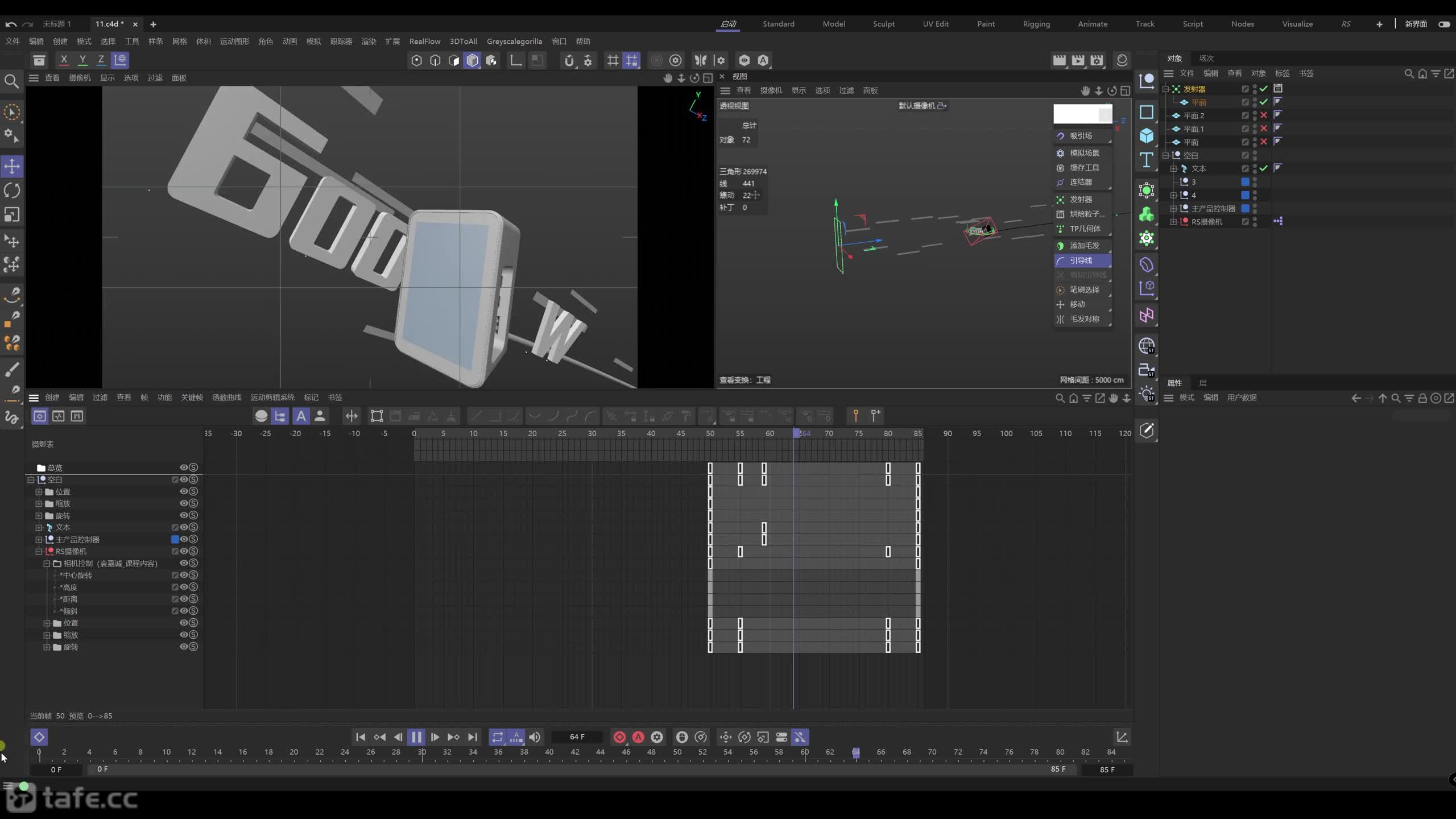The width and height of the screenshot is (1456, 819).
Task: Expand 文本 object in object manager
Action: pos(1173,168)
